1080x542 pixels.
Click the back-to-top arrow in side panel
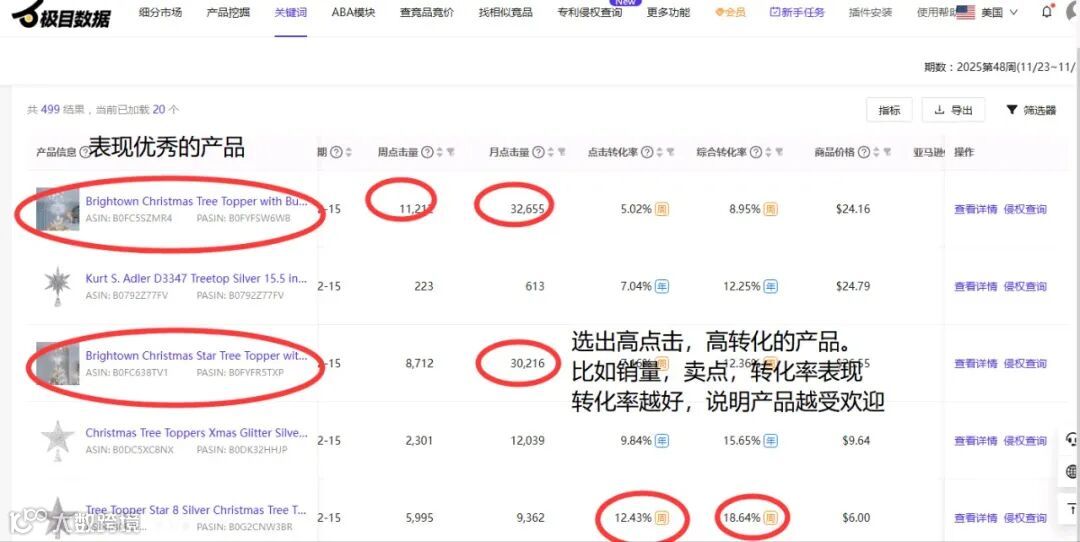click(1071, 508)
